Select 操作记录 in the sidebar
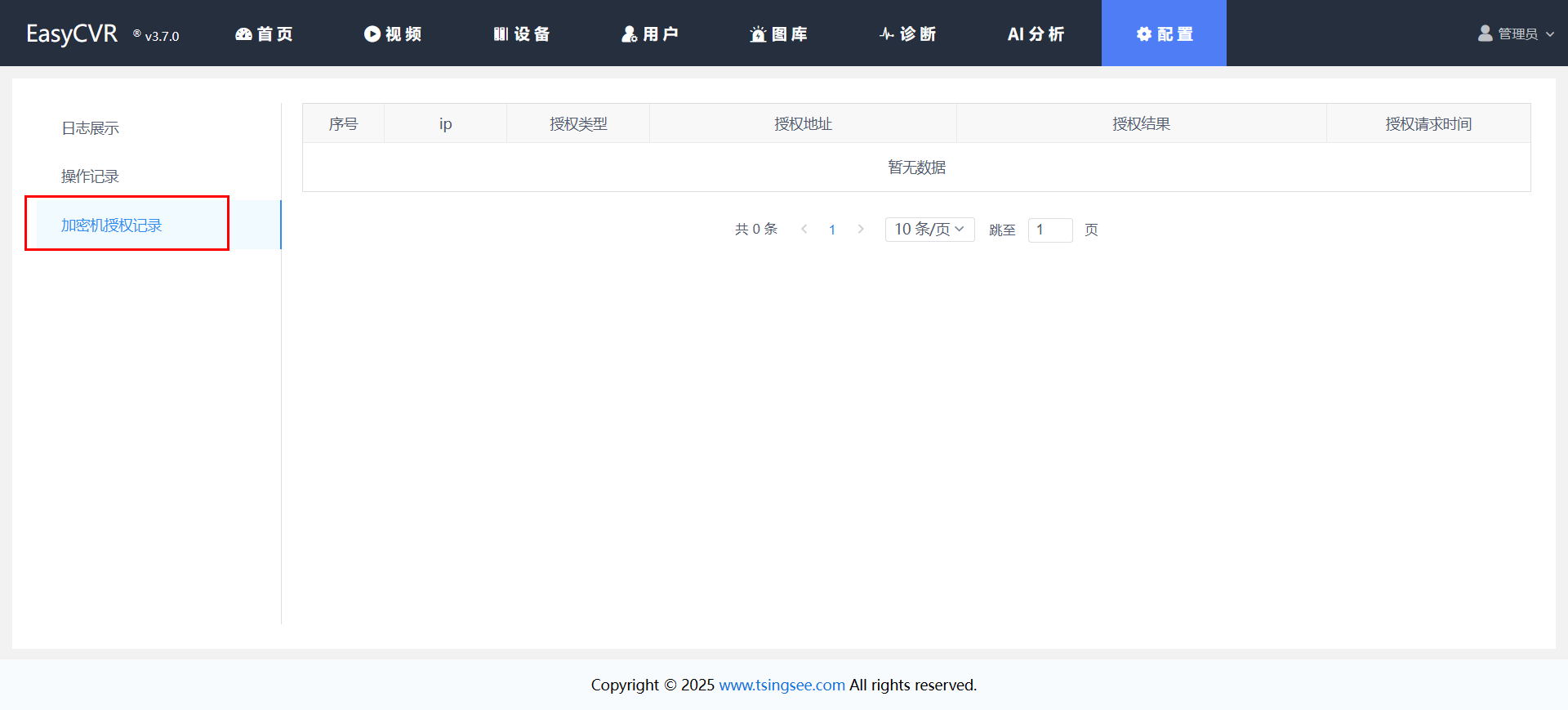The width and height of the screenshot is (1568, 710). pyautogui.click(x=91, y=176)
